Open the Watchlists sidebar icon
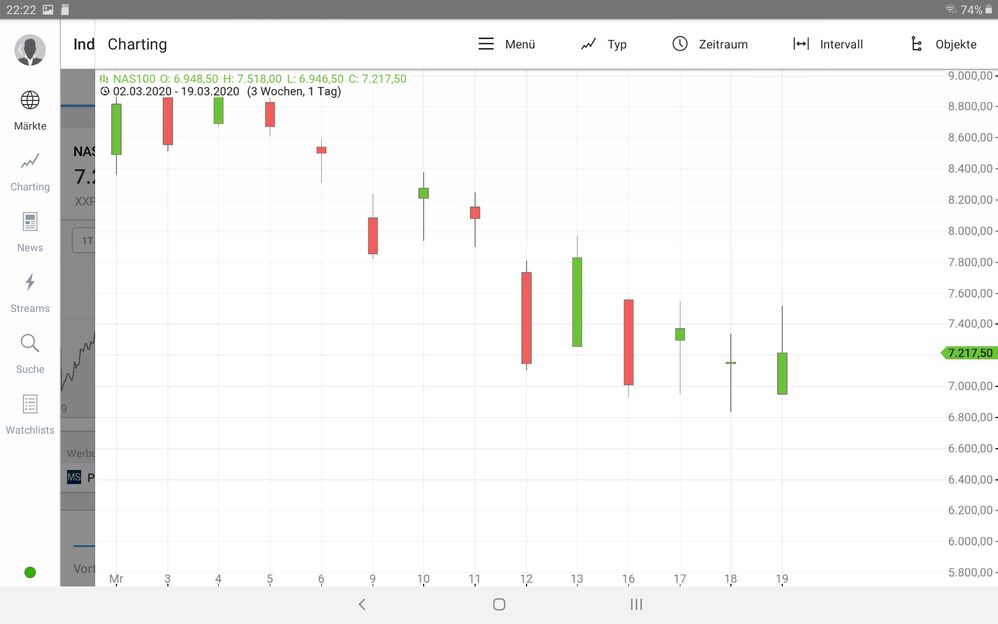Viewport: 998px width, 624px height. point(29,404)
